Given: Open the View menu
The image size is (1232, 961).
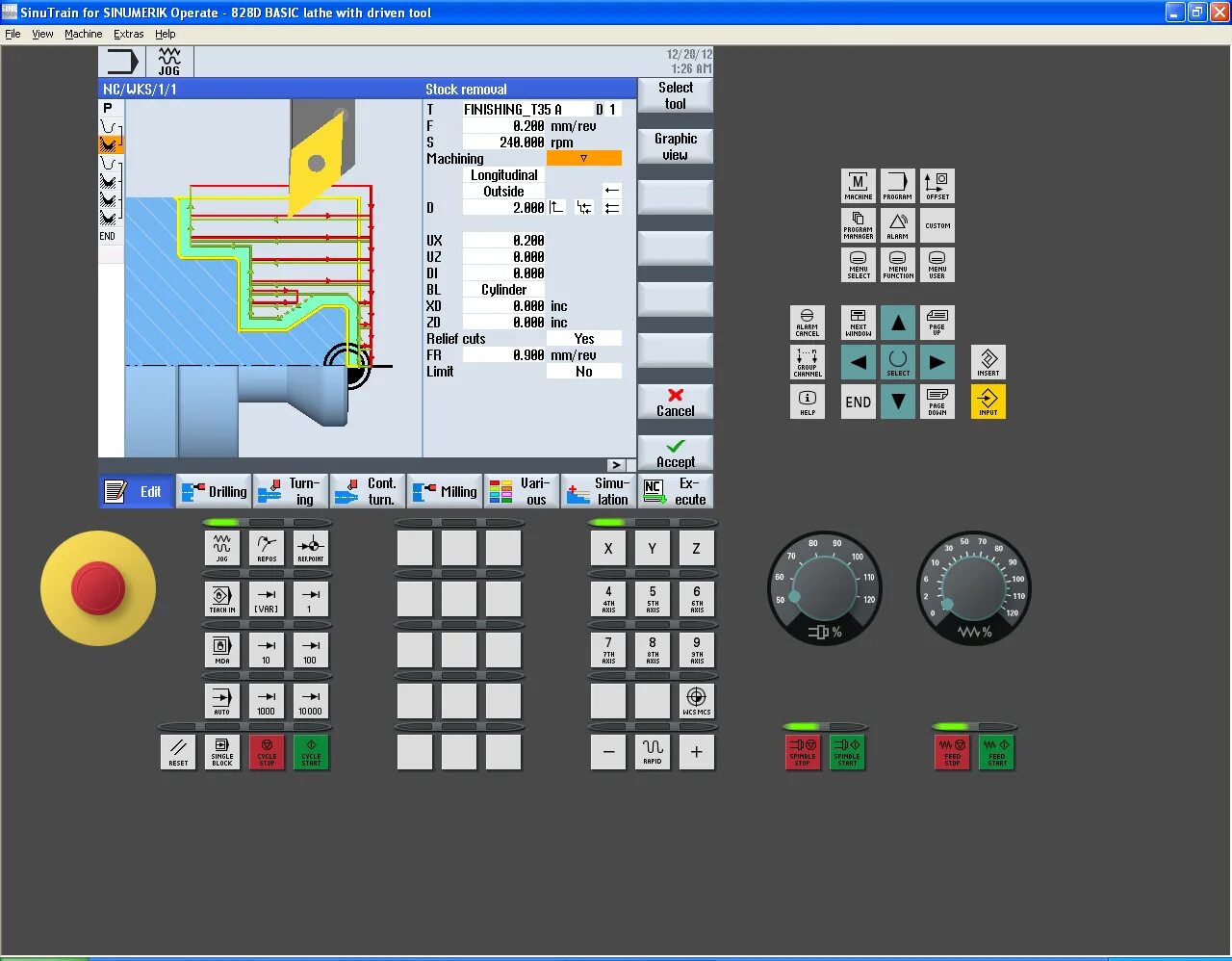Looking at the screenshot, I should [x=42, y=34].
